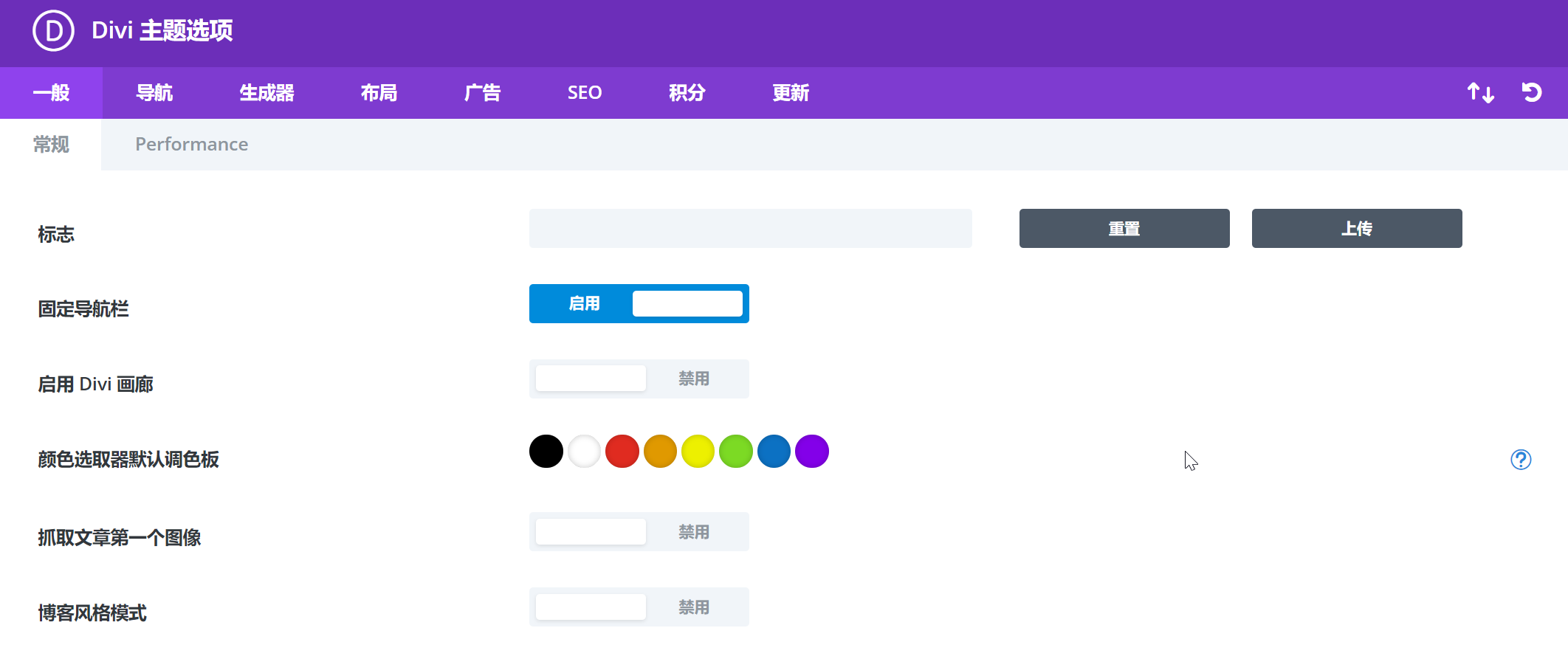Open the import/export arrows icon
1568x656 pixels.
pos(1480,93)
